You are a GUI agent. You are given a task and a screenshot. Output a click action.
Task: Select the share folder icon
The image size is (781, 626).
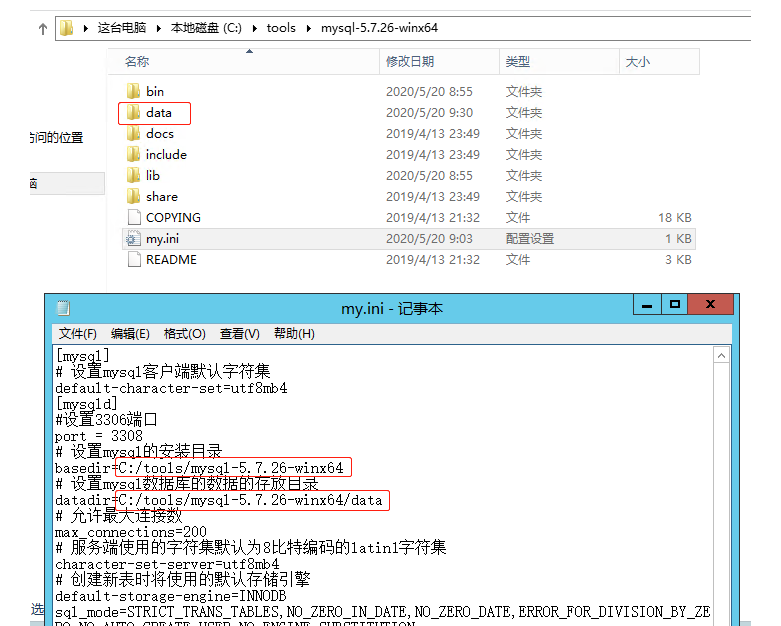coord(133,197)
